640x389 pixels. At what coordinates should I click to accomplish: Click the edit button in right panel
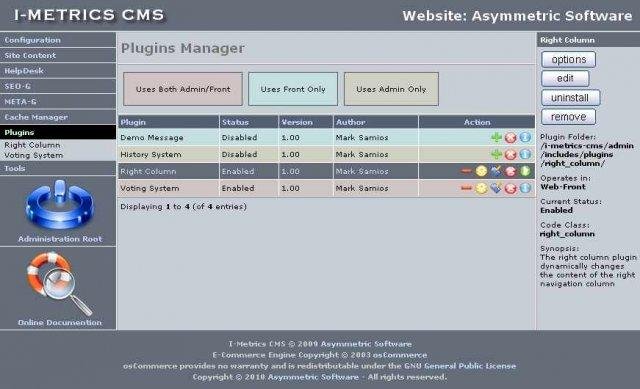565,78
